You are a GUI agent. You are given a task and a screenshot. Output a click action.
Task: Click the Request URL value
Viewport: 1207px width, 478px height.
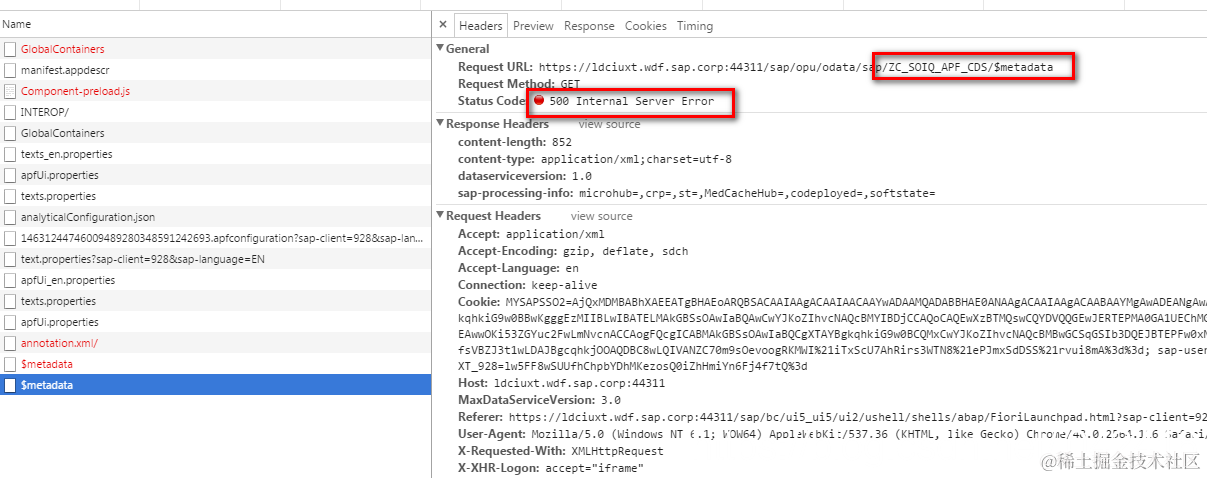(x=796, y=67)
